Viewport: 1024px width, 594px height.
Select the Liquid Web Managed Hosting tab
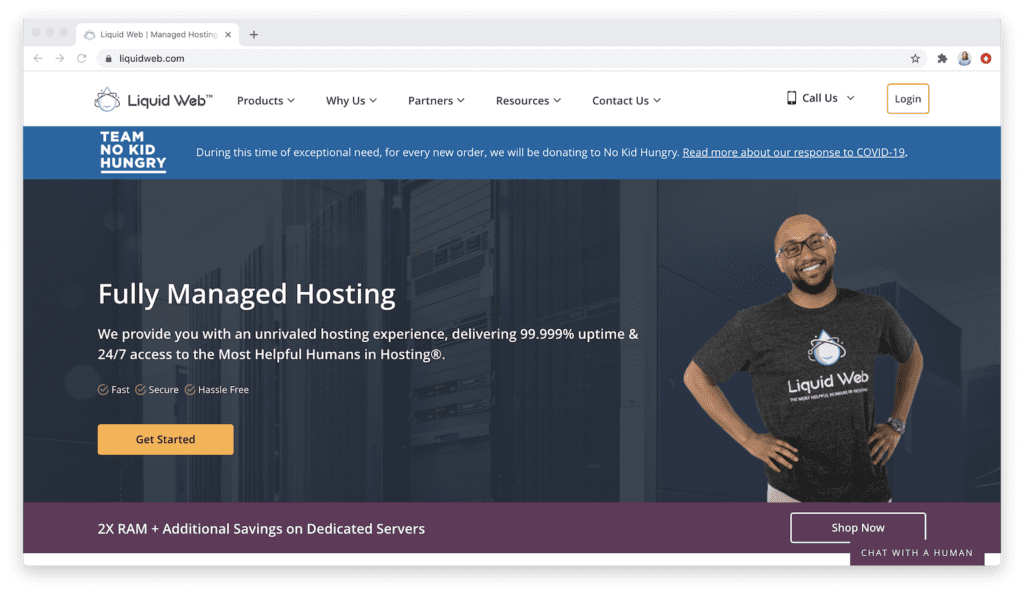click(x=157, y=35)
